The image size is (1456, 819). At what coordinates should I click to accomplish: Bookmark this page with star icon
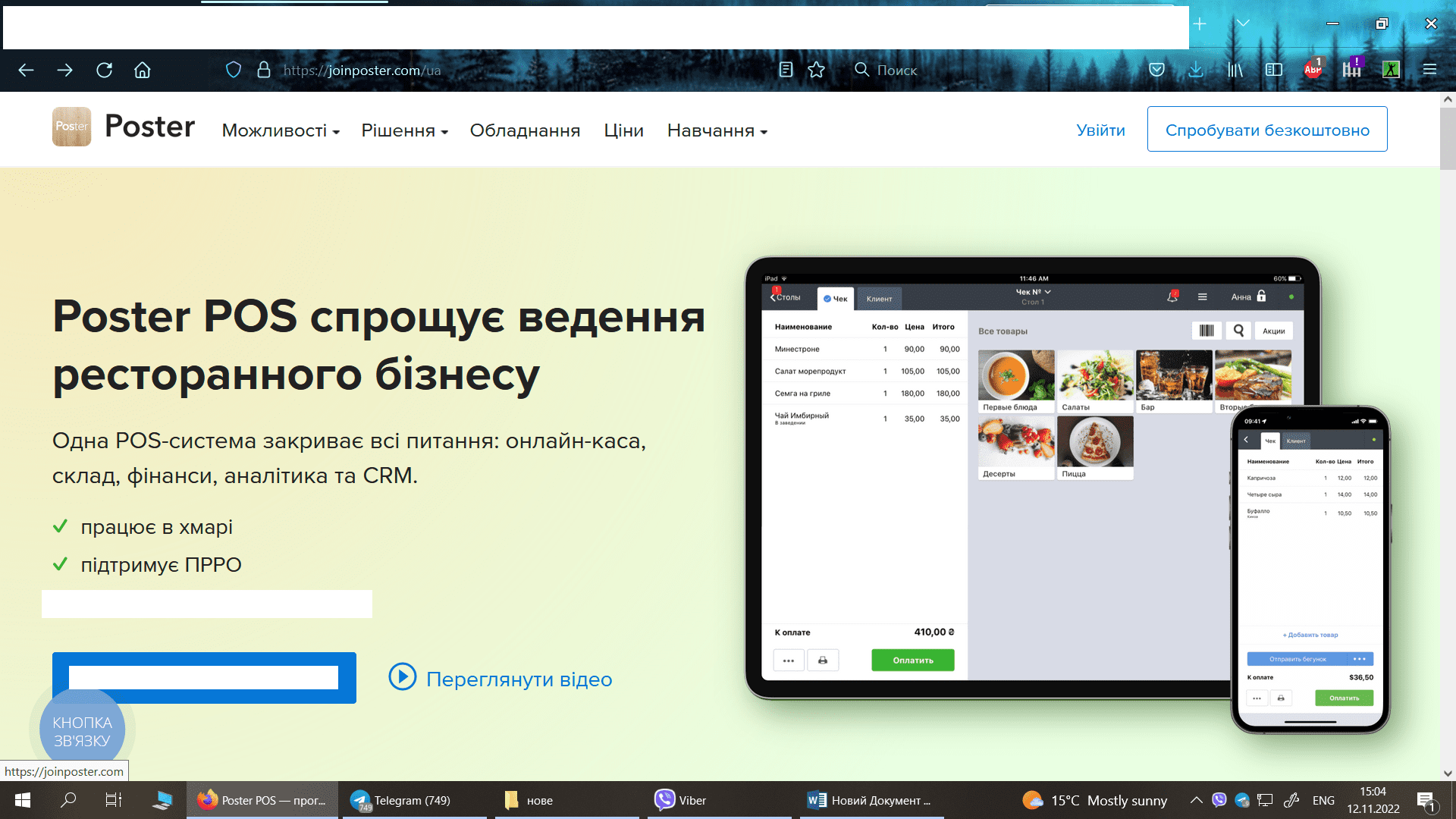816,70
